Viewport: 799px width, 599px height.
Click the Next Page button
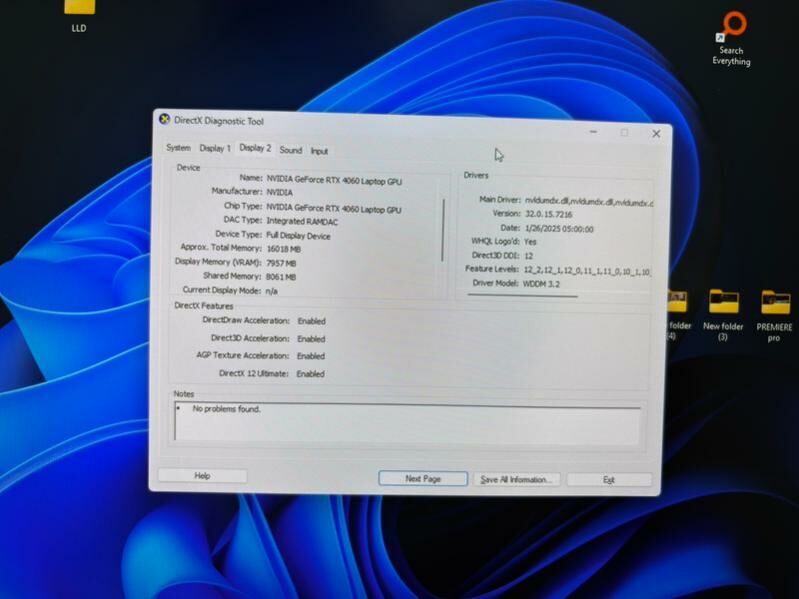pos(423,479)
